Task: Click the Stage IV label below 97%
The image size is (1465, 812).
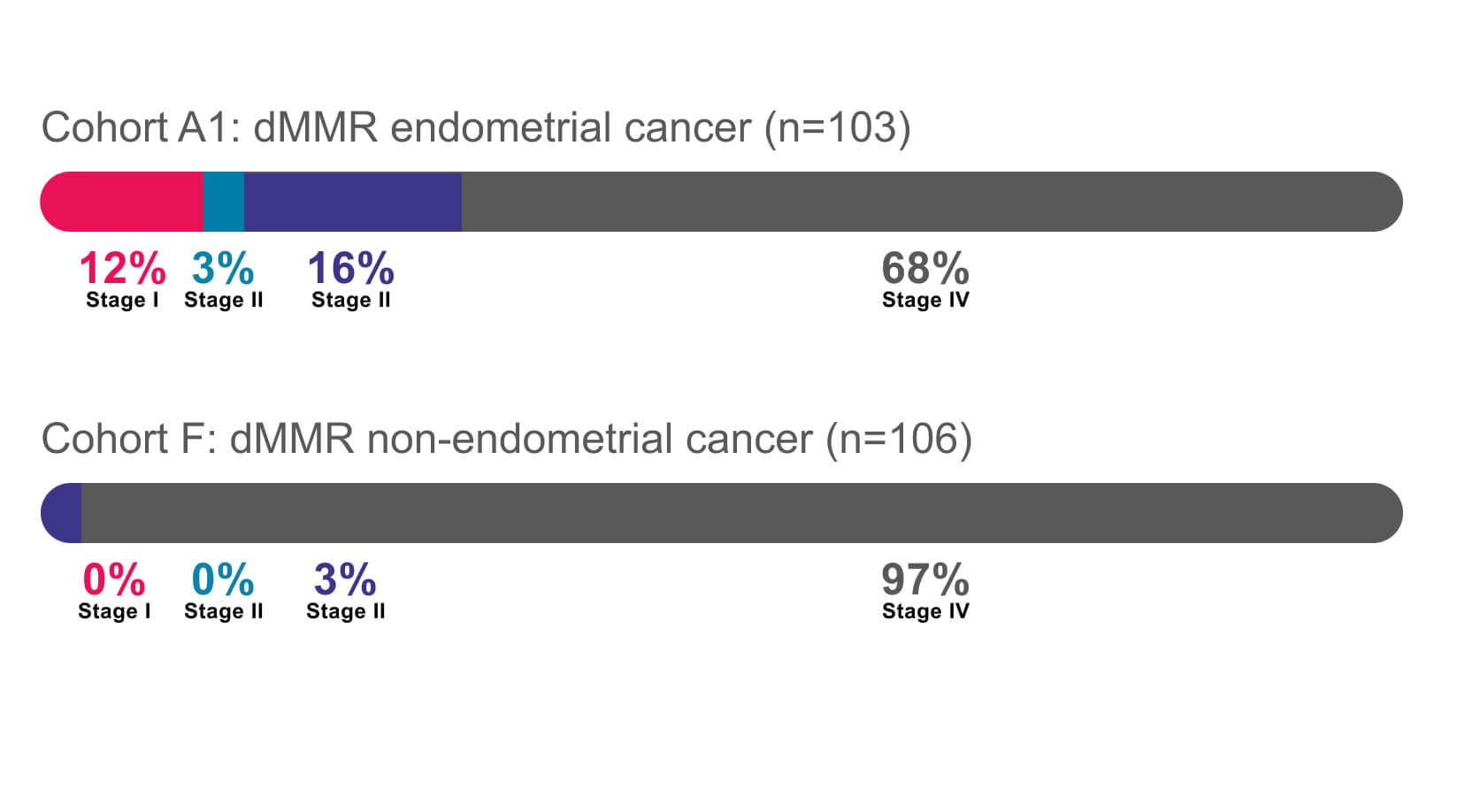Action: click(x=925, y=611)
